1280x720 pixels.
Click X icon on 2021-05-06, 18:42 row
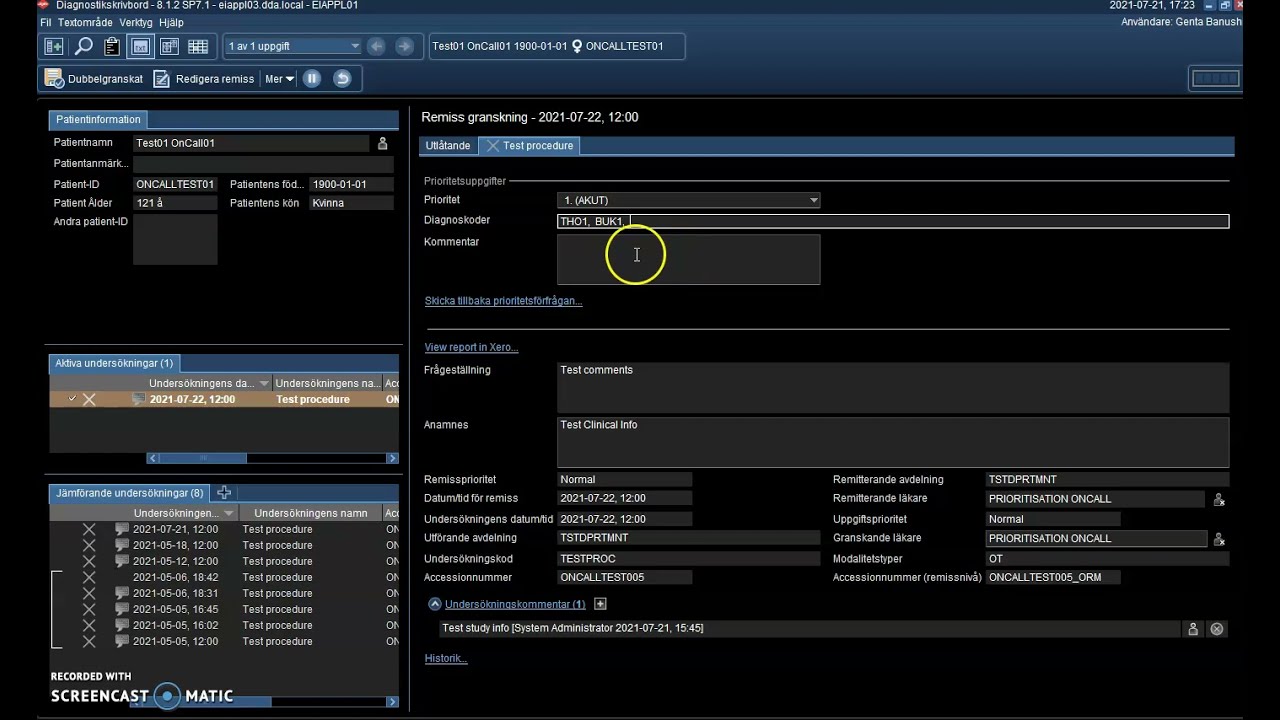(89, 577)
